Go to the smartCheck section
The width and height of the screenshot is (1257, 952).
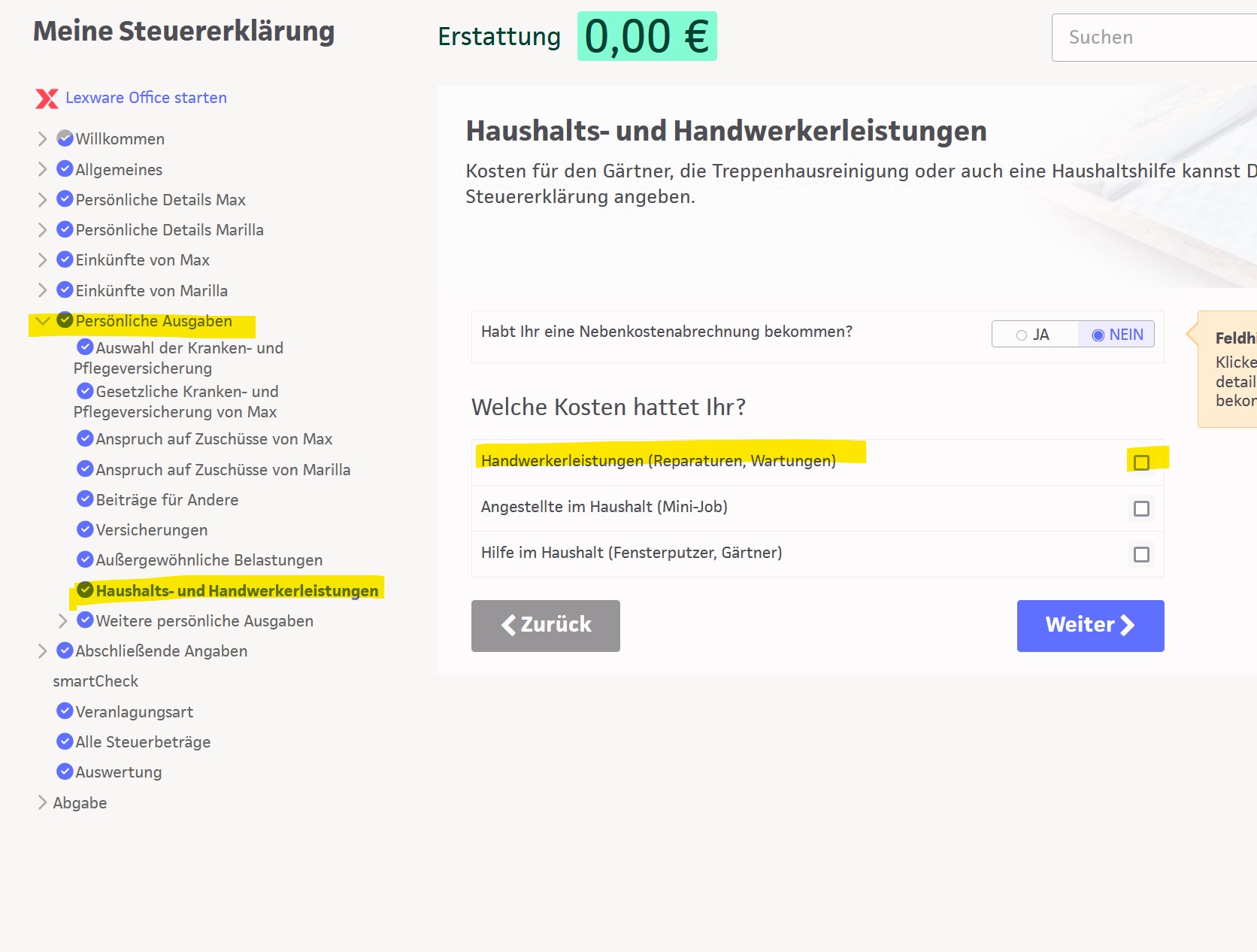95,681
